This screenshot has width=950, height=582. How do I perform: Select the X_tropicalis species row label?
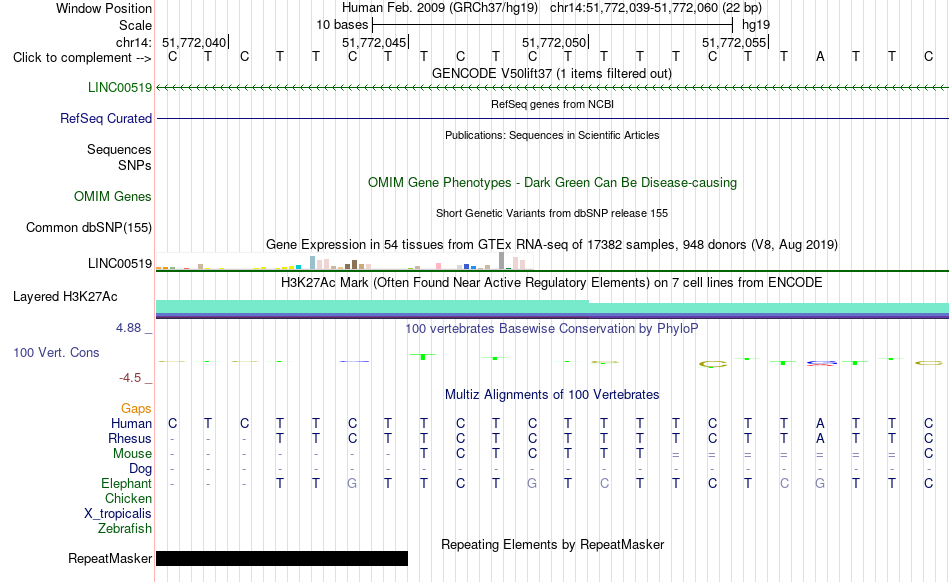tap(118, 514)
